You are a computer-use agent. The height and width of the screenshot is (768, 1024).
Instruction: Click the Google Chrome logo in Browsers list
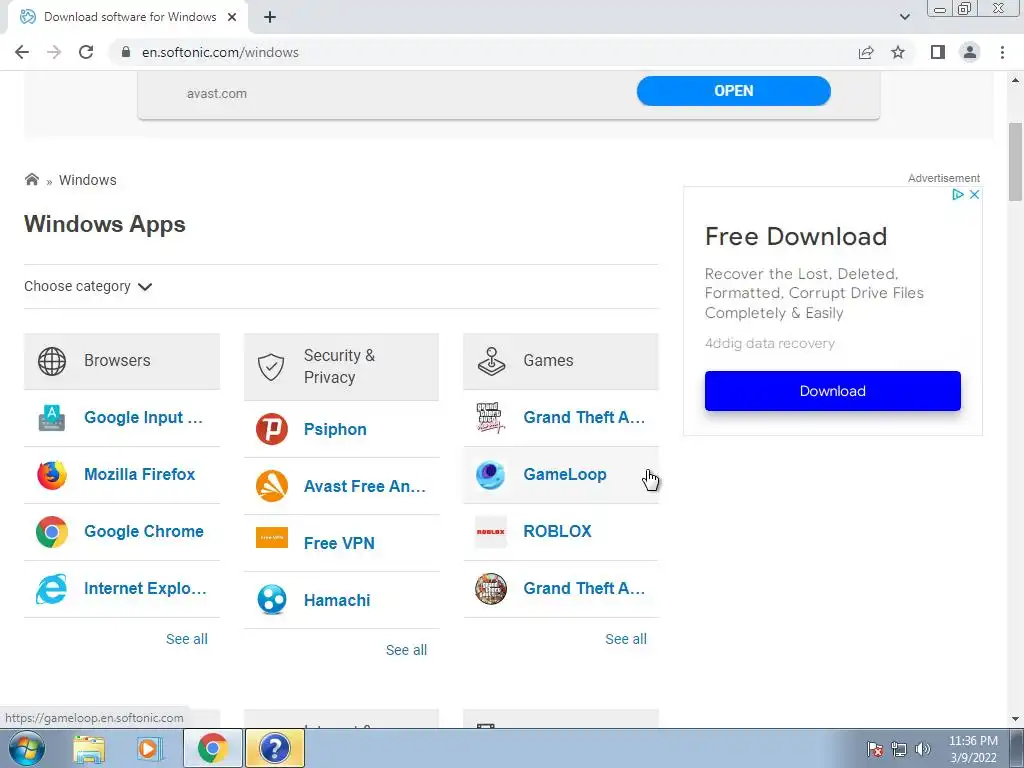click(x=52, y=532)
